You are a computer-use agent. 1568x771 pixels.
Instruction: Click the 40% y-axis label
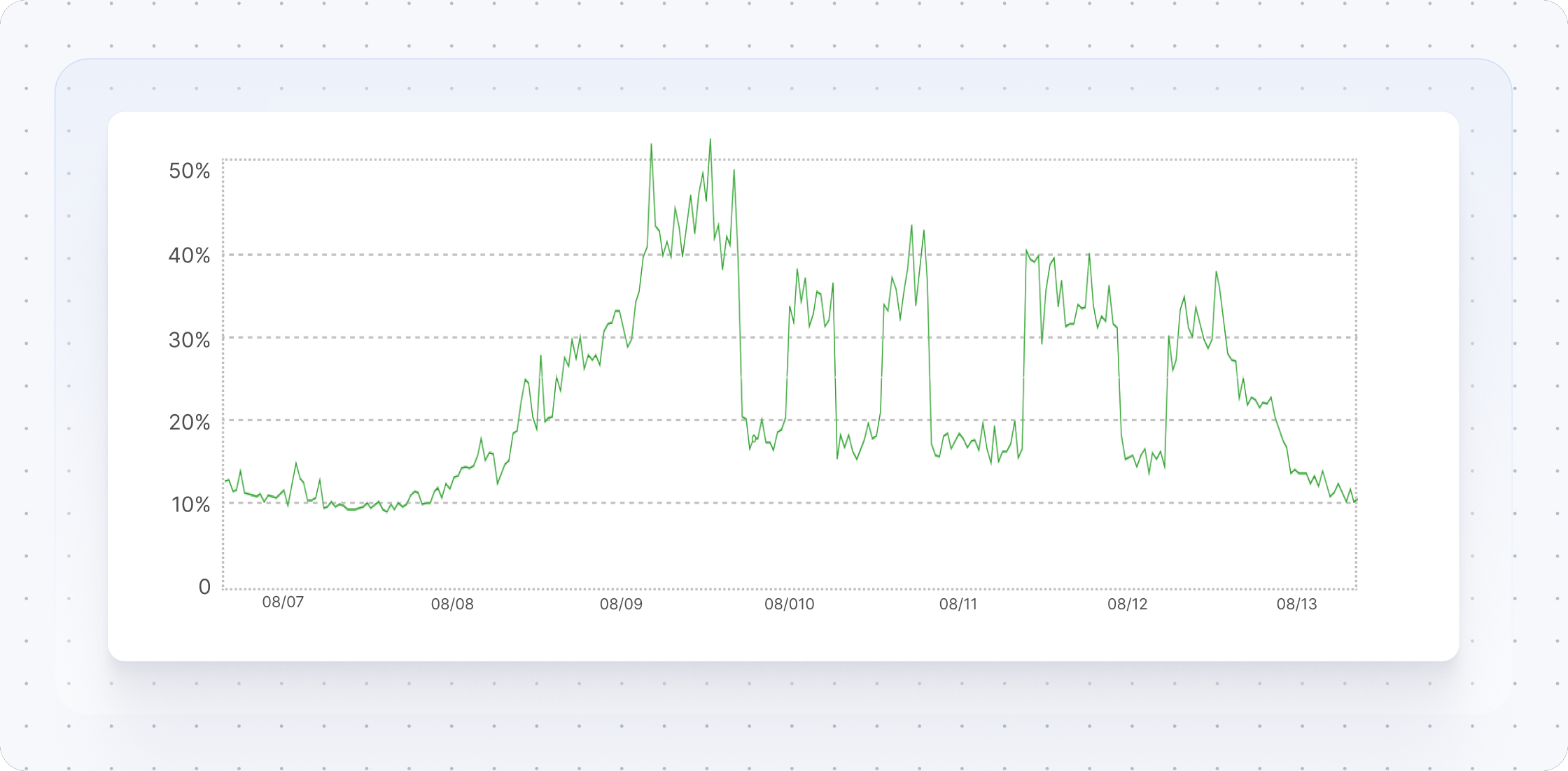point(189,255)
